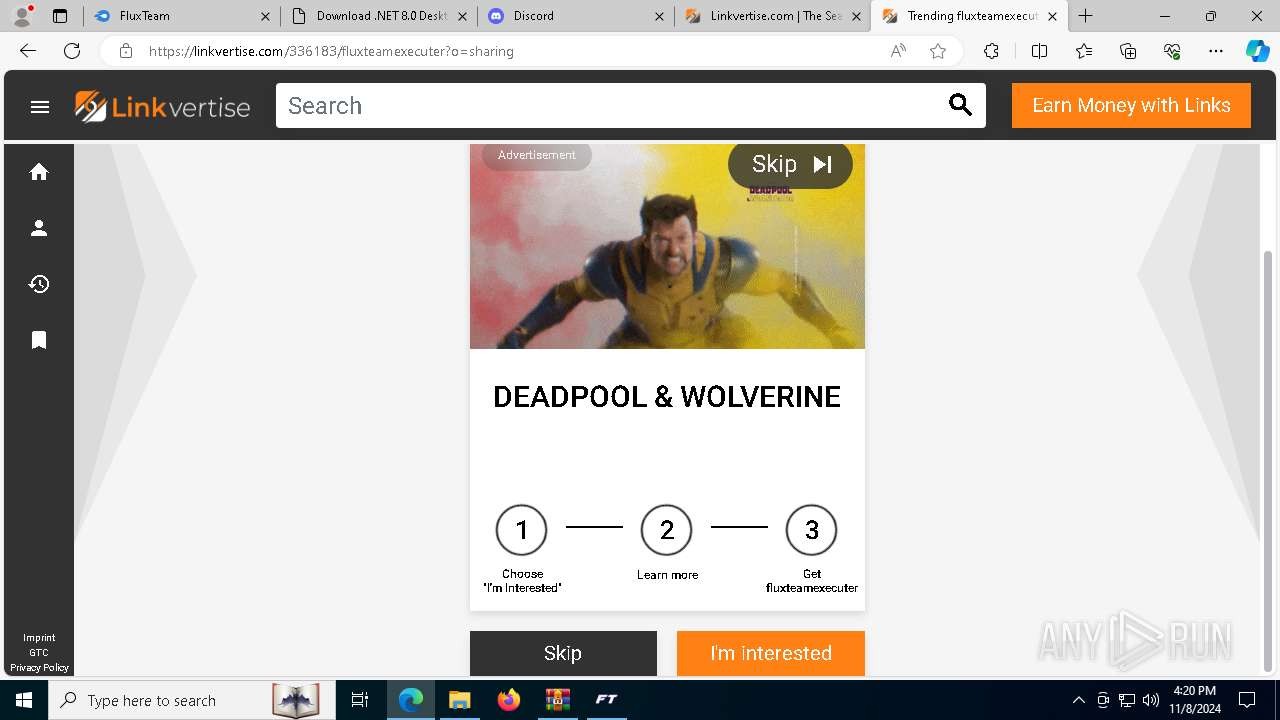The image size is (1280, 720).
Task: Click the page vertical scrollbar
Action: (1268, 460)
